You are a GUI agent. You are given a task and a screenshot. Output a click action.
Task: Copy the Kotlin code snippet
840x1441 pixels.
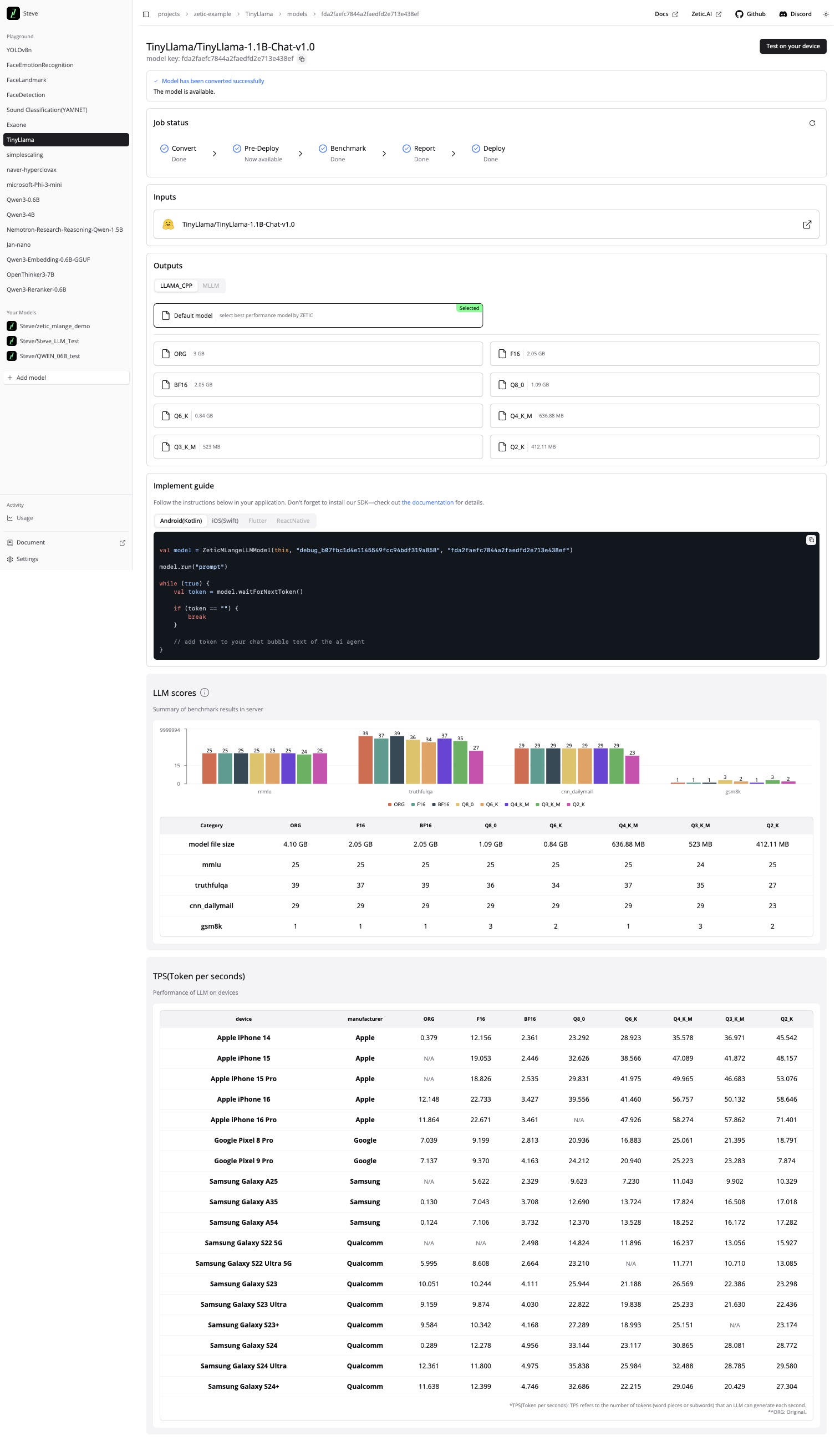pyautogui.click(x=810, y=541)
